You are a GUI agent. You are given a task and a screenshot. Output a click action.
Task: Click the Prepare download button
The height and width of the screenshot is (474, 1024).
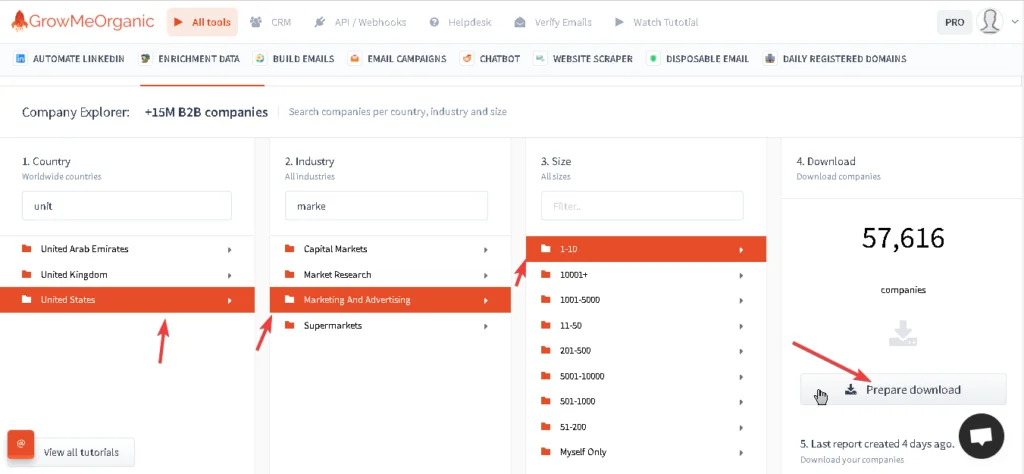coord(903,390)
